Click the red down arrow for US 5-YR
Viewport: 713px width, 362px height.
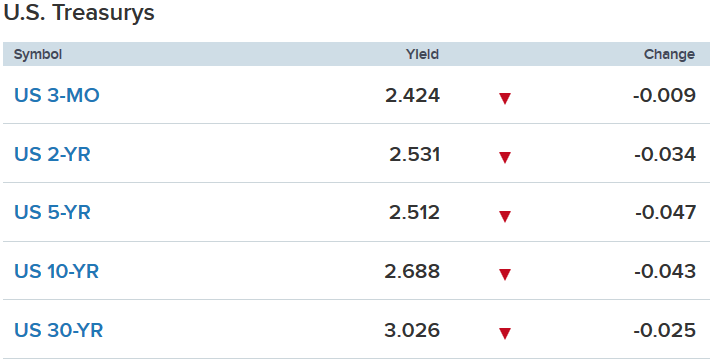[x=505, y=216]
